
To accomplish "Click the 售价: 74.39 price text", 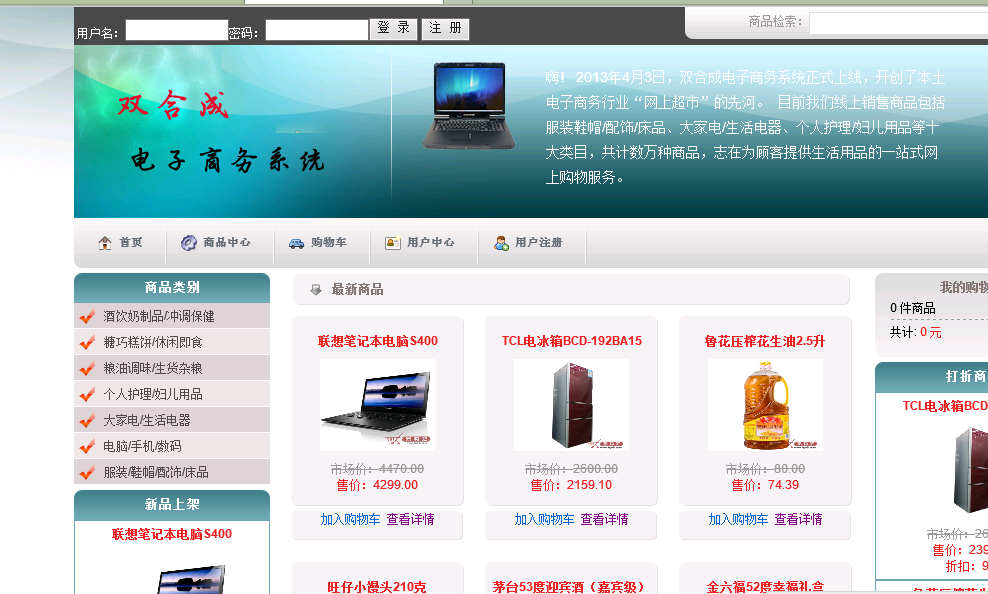I will 765,485.
